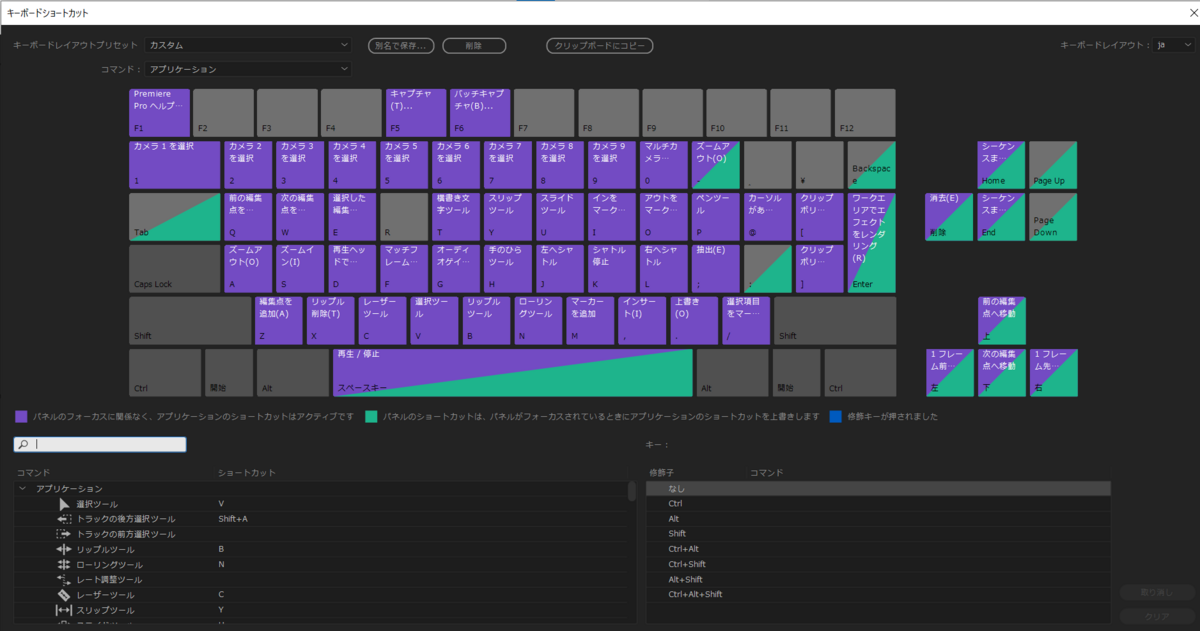Click the 1 key labeled カメラ 1 を選択

click(175, 164)
